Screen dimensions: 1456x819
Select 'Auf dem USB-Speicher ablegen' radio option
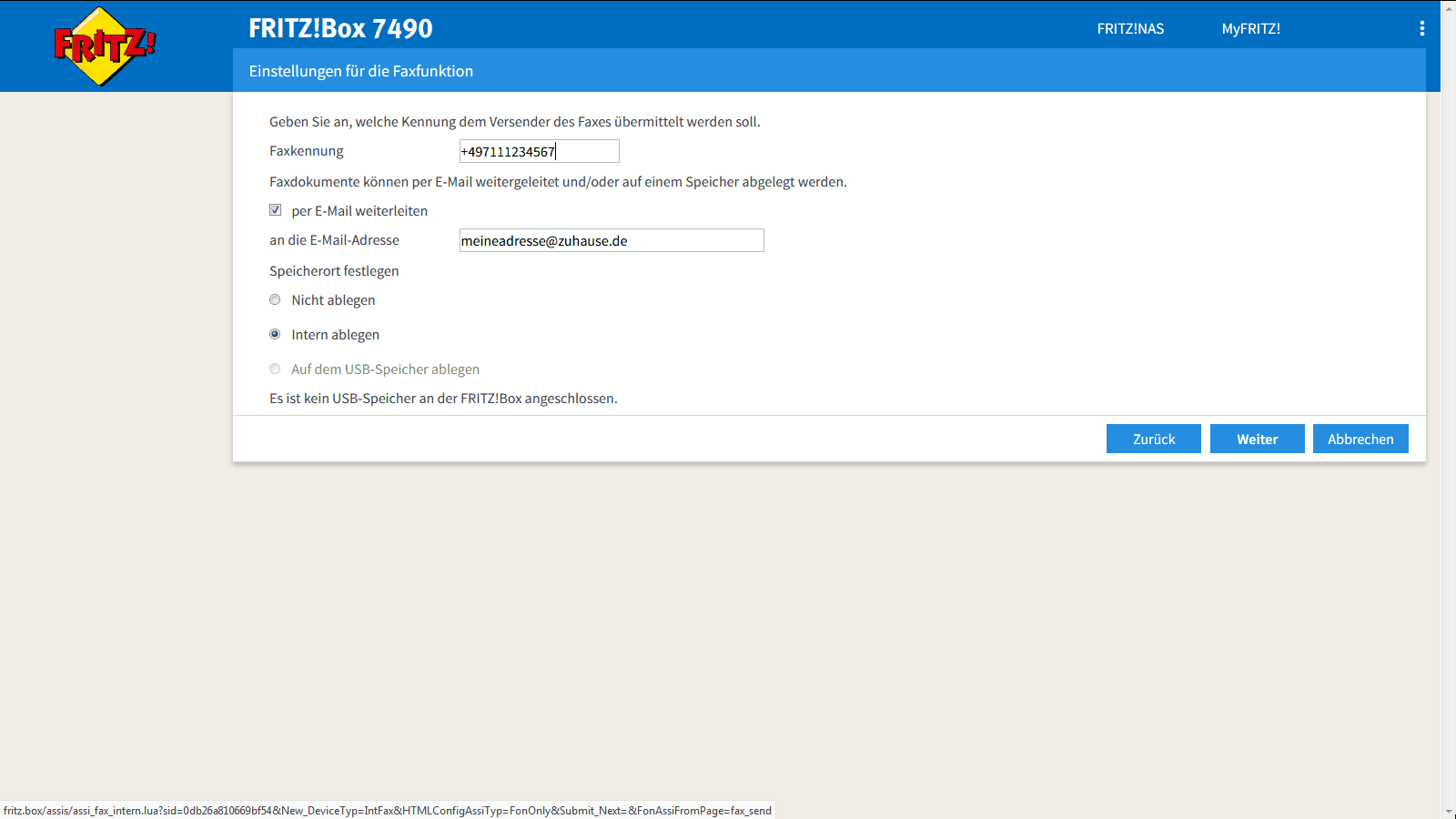point(275,369)
